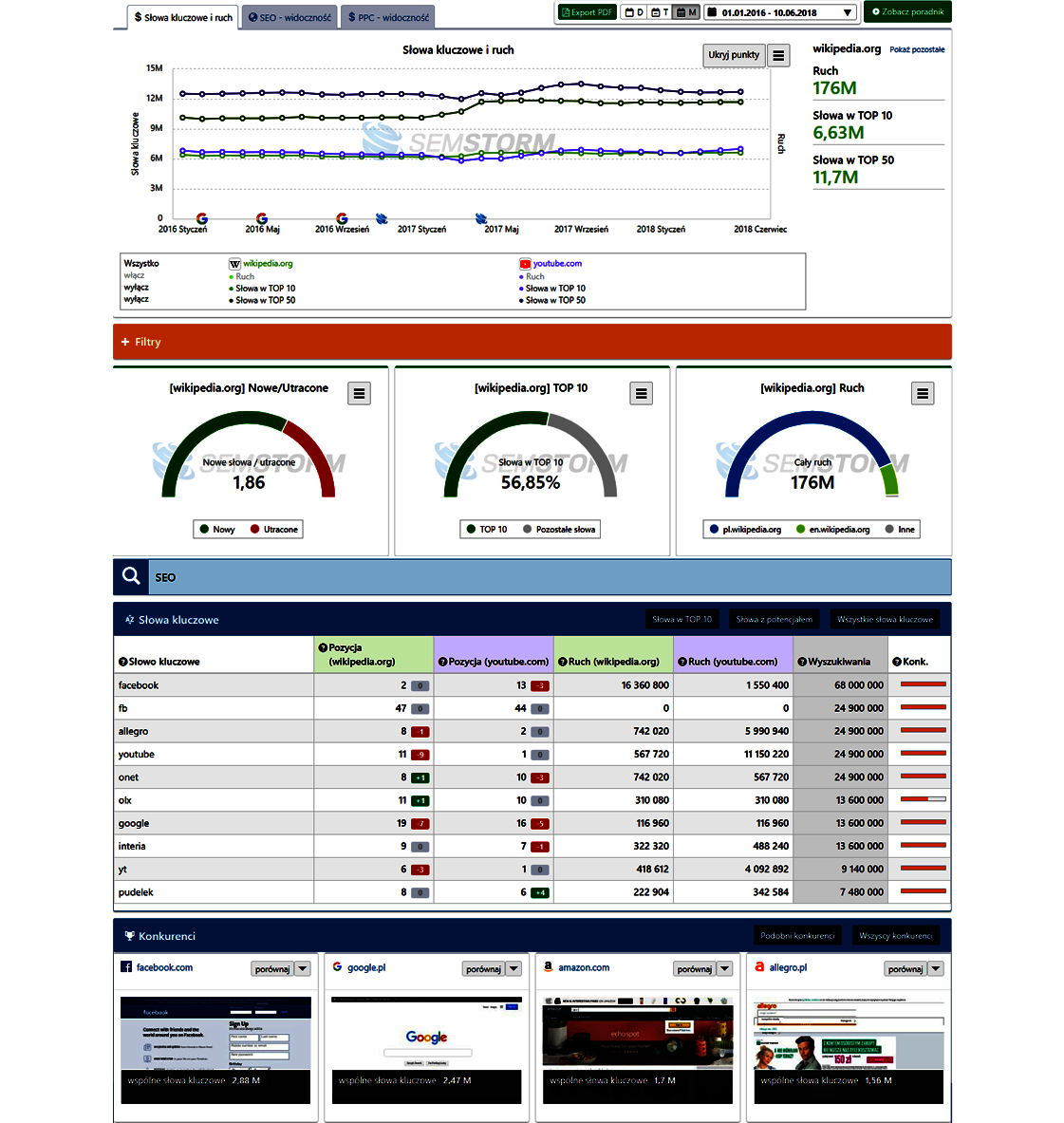The height and width of the screenshot is (1123, 1064).
Task: Open the google.pl site thumbnail
Action: 427,1050
